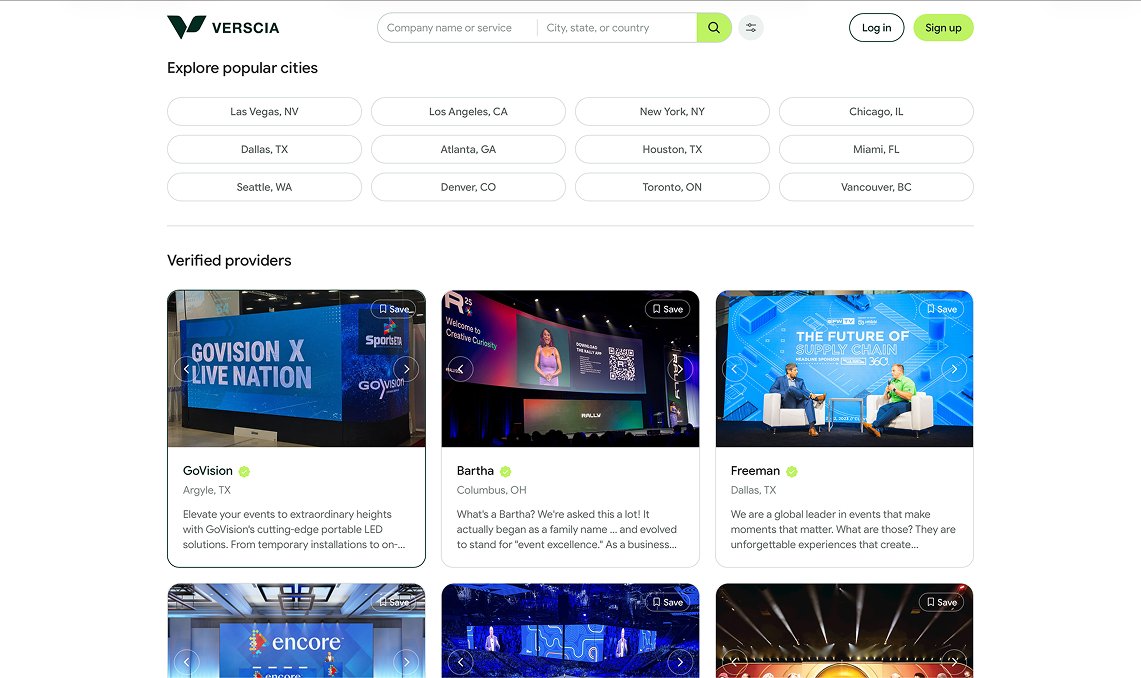The image size is (1141, 678).
Task: Click Bartha description 'What's a Bartha?'
Action: click(x=567, y=530)
